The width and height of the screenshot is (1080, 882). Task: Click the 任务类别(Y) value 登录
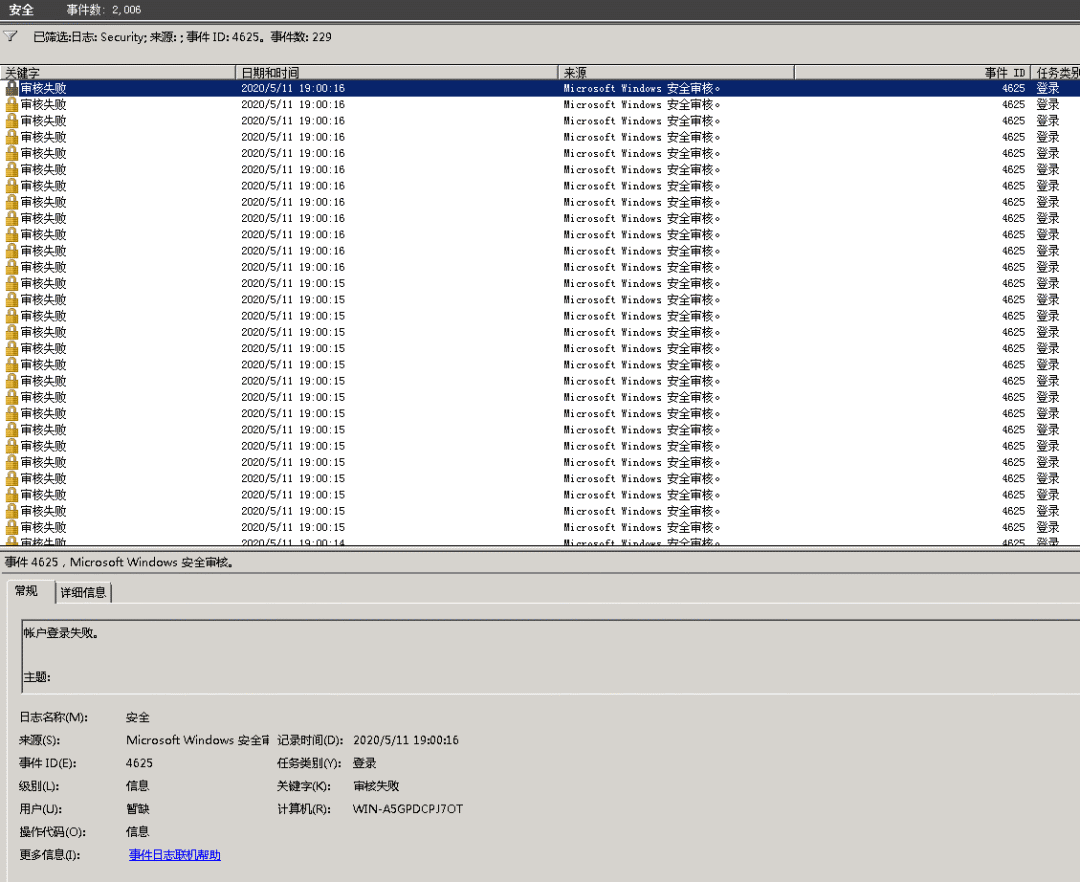364,763
